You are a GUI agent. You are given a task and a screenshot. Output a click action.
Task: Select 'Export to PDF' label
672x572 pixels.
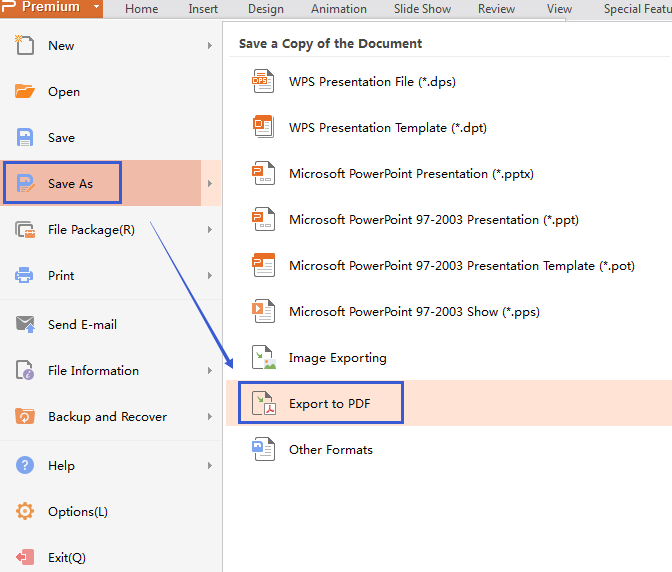[330, 404]
